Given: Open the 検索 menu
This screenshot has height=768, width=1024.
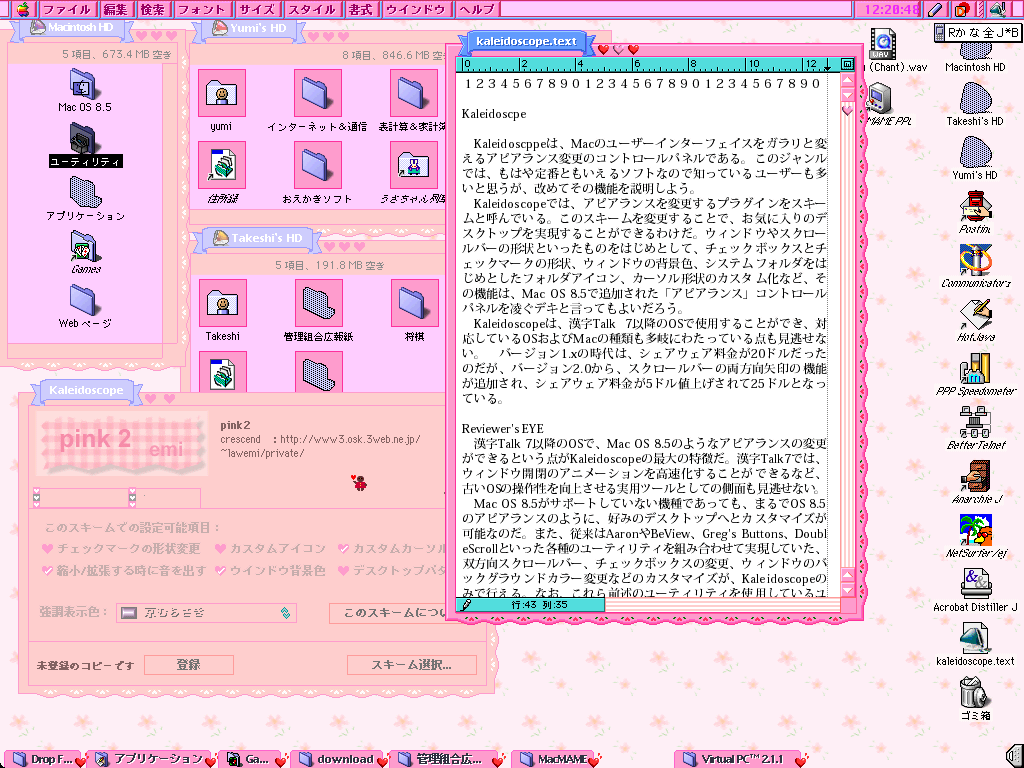Looking at the screenshot, I should pos(153,9).
